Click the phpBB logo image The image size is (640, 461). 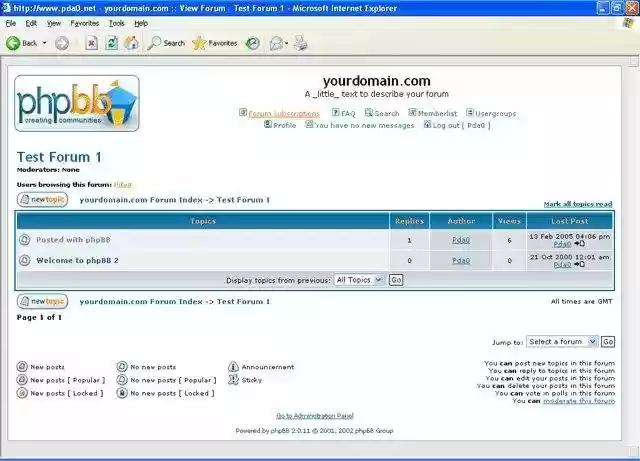coord(77,103)
